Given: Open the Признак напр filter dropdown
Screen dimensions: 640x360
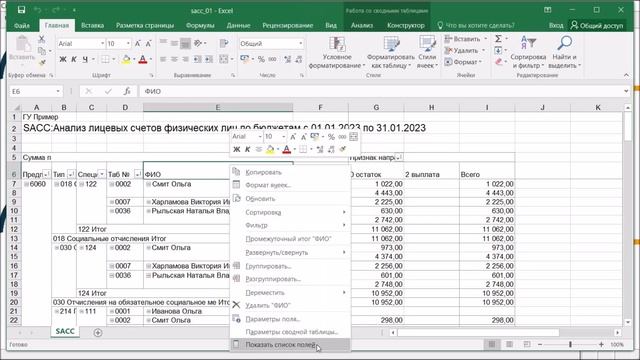Looking at the screenshot, I should pyautogui.click(x=399, y=157).
